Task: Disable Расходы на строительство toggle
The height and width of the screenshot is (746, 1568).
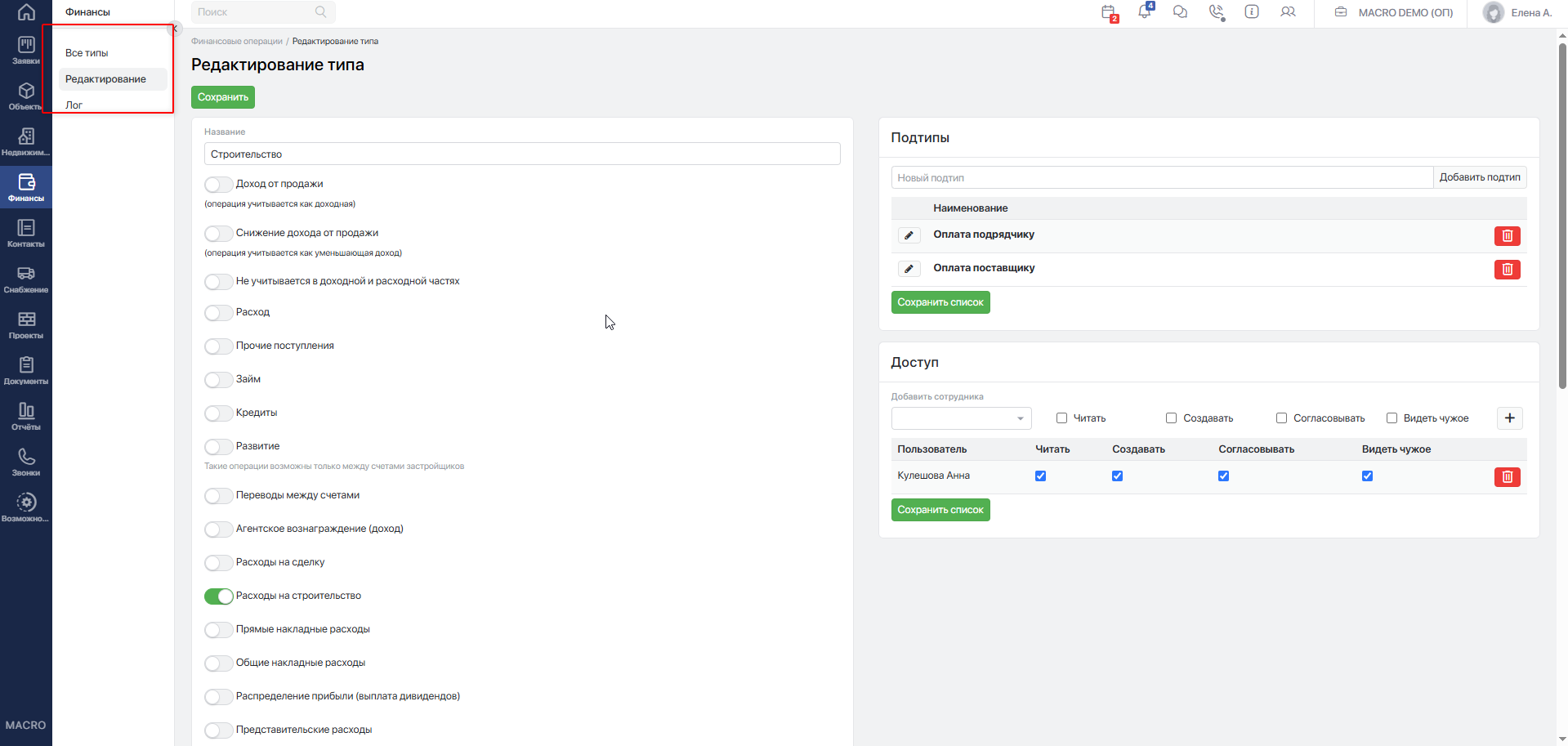Action: tap(218, 596)
